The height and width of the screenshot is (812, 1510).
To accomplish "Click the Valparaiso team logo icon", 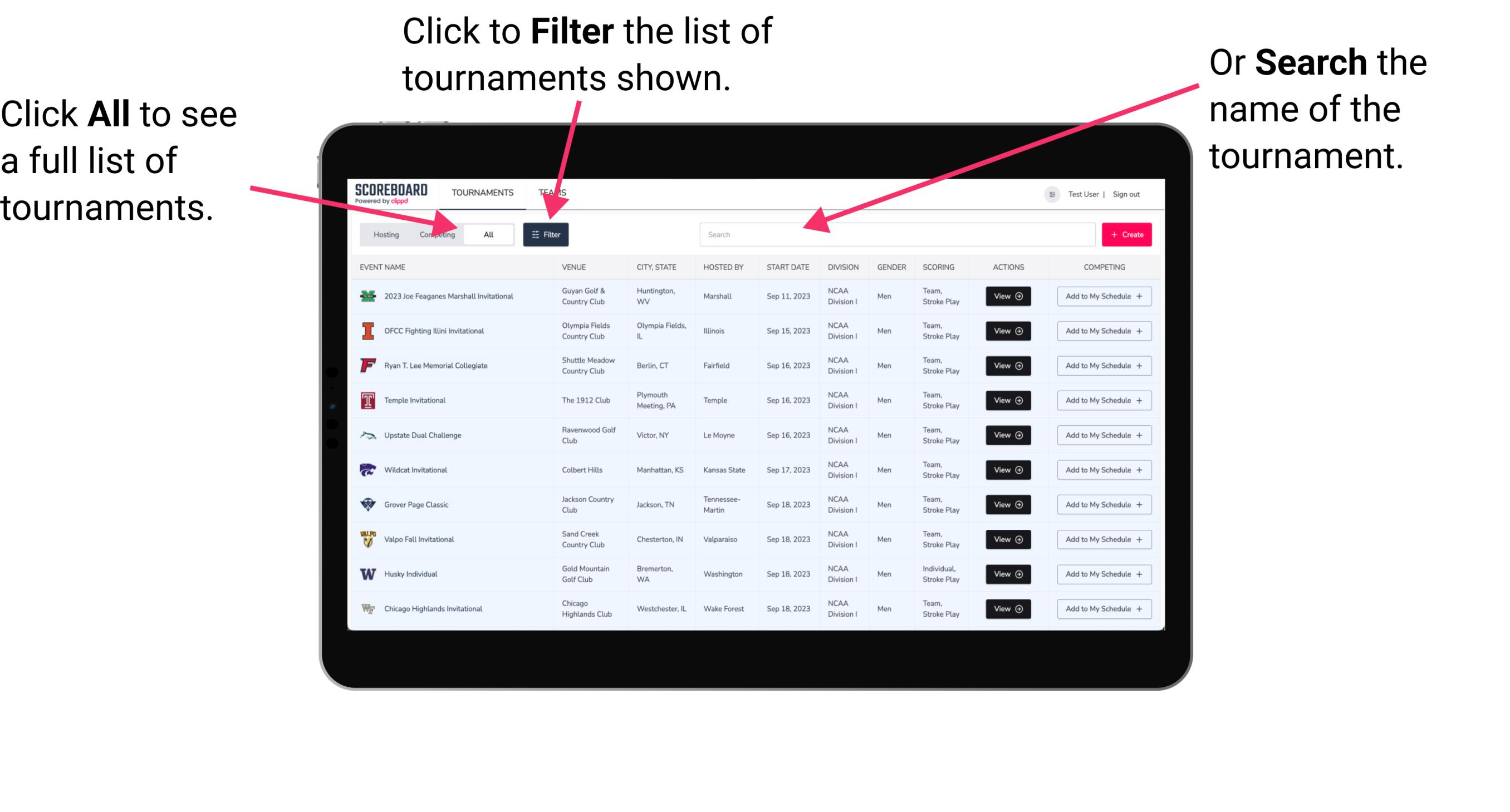I will (369, 539).
